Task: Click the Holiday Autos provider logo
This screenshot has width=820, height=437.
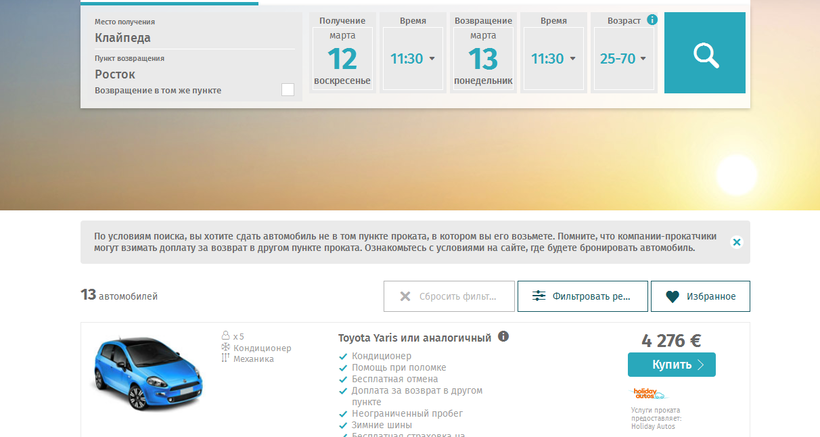Action: point(649,394)
